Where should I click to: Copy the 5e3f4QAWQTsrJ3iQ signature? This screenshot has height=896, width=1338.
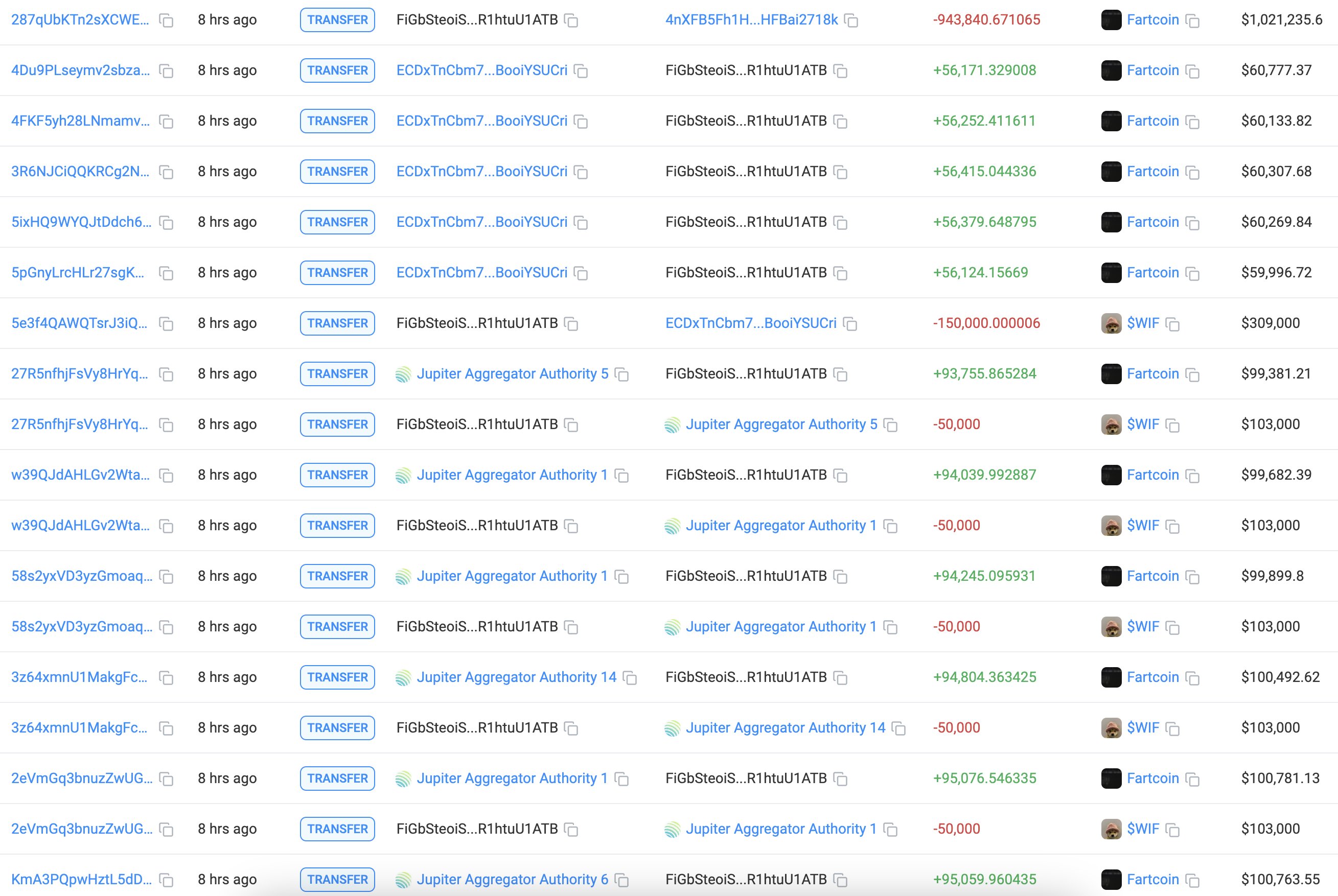(x=166, y=324)
